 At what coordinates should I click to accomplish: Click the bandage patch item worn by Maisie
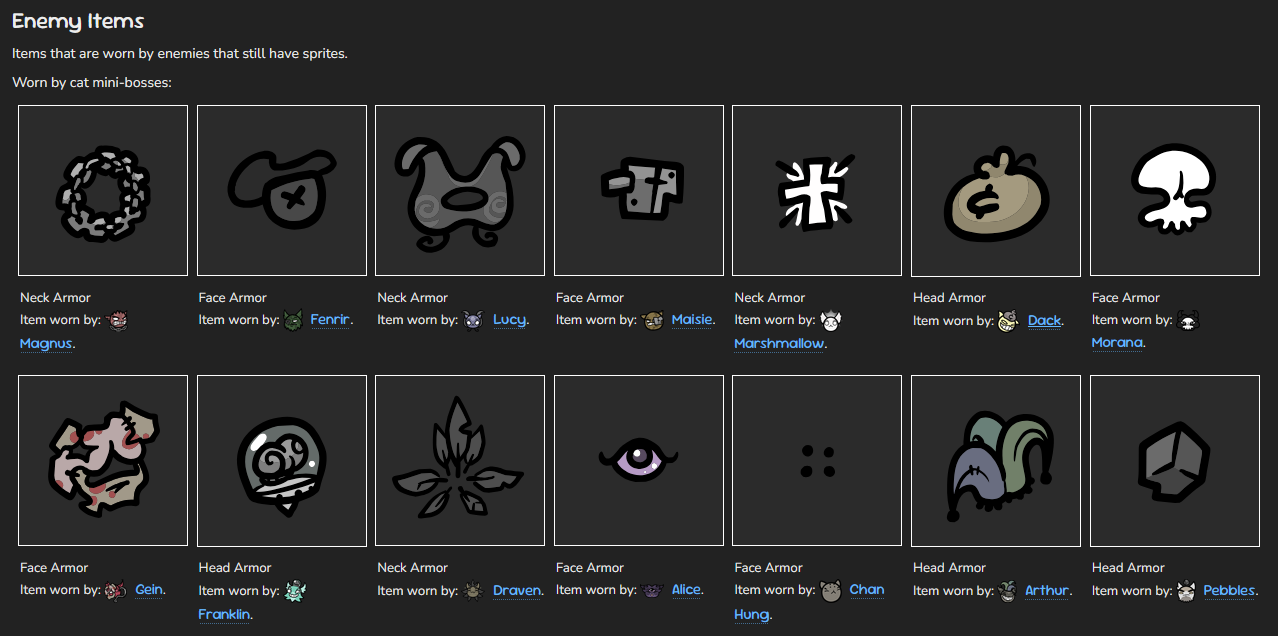[639, 190]
